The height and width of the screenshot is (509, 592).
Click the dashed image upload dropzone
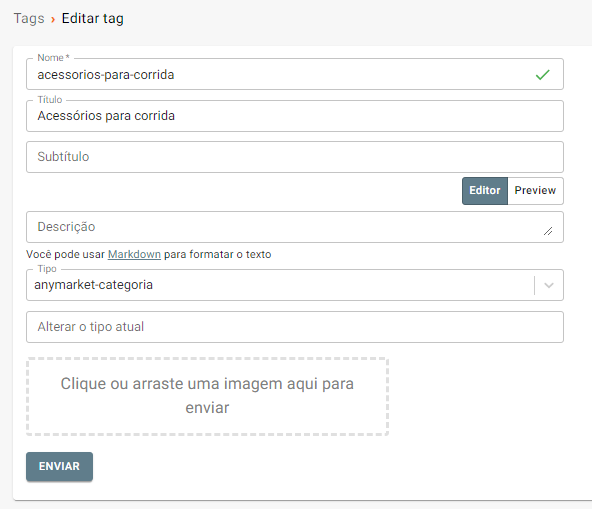coord(207,396)
